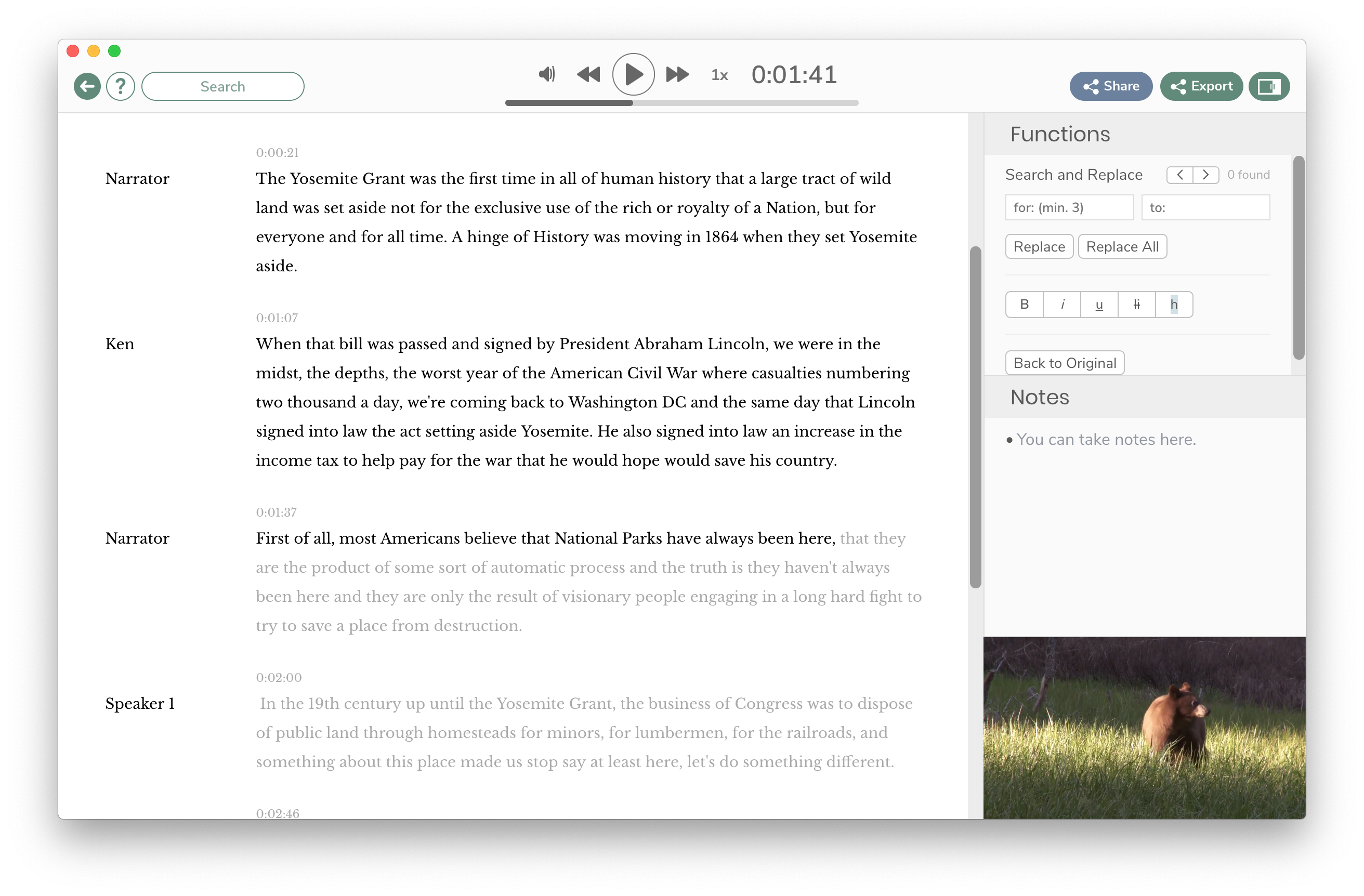The image size is (1364, 896).
Task: Click the back arrow button
Action: coord(87,86)
